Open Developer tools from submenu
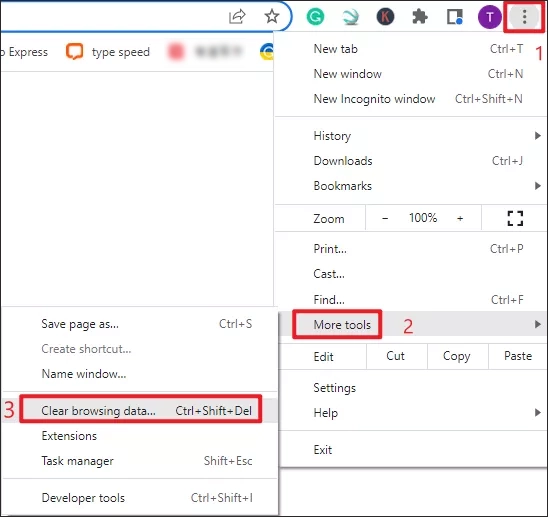Viewport: 548px width, 517px height. pos(140,497)
